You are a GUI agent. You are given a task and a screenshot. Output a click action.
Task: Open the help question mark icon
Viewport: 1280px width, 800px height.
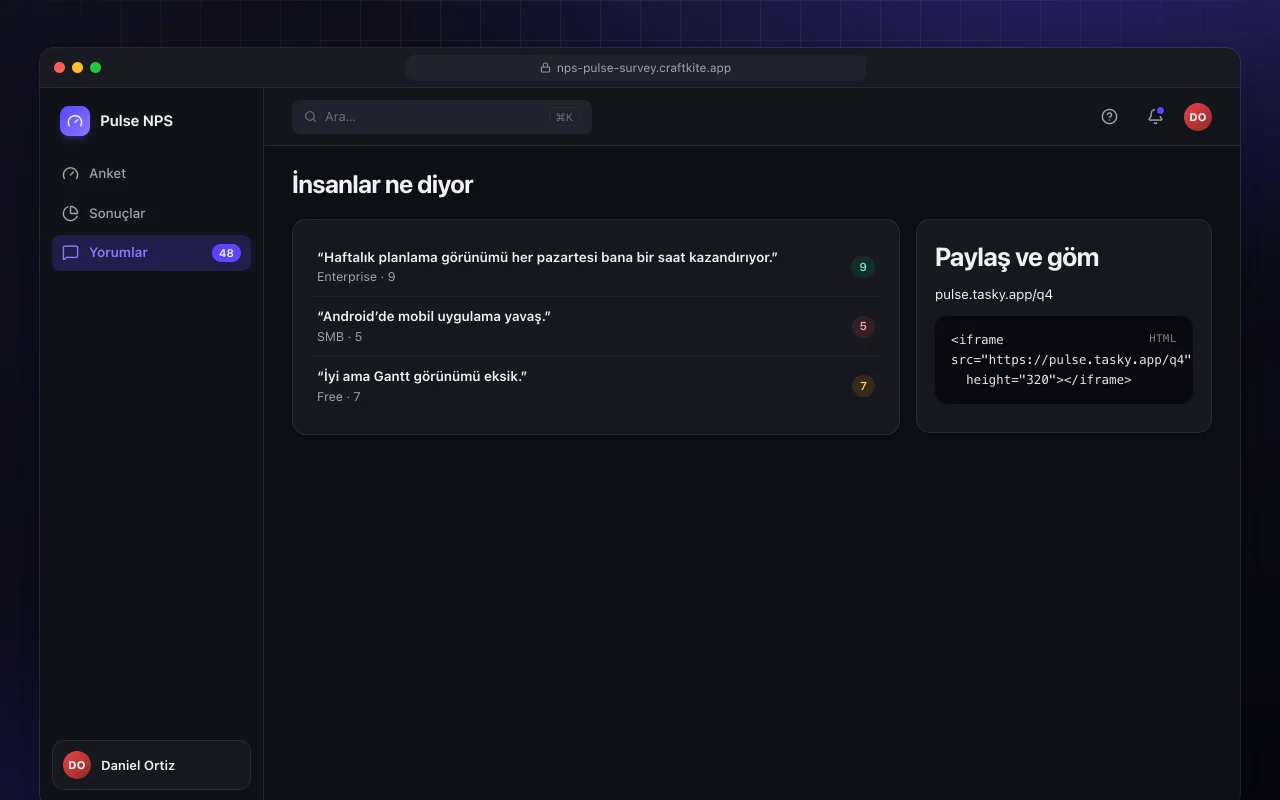click(x=1109, y=117)
